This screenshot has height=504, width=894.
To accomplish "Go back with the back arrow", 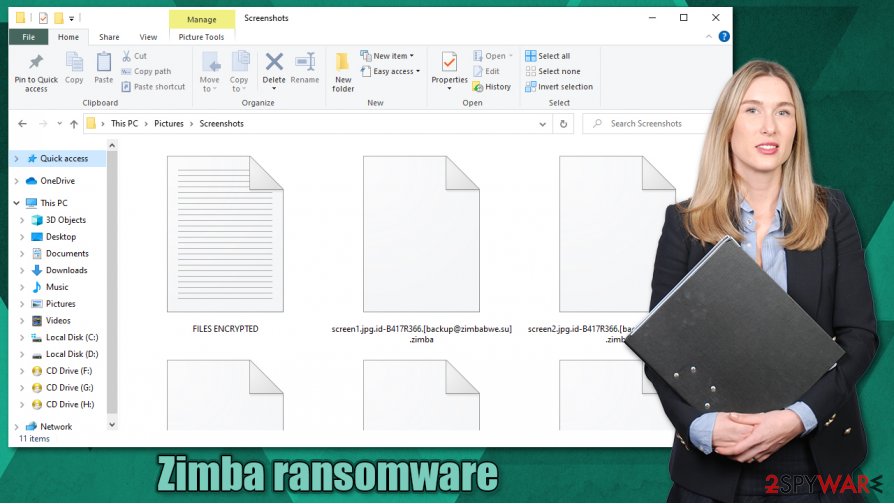I will (22, 124).
